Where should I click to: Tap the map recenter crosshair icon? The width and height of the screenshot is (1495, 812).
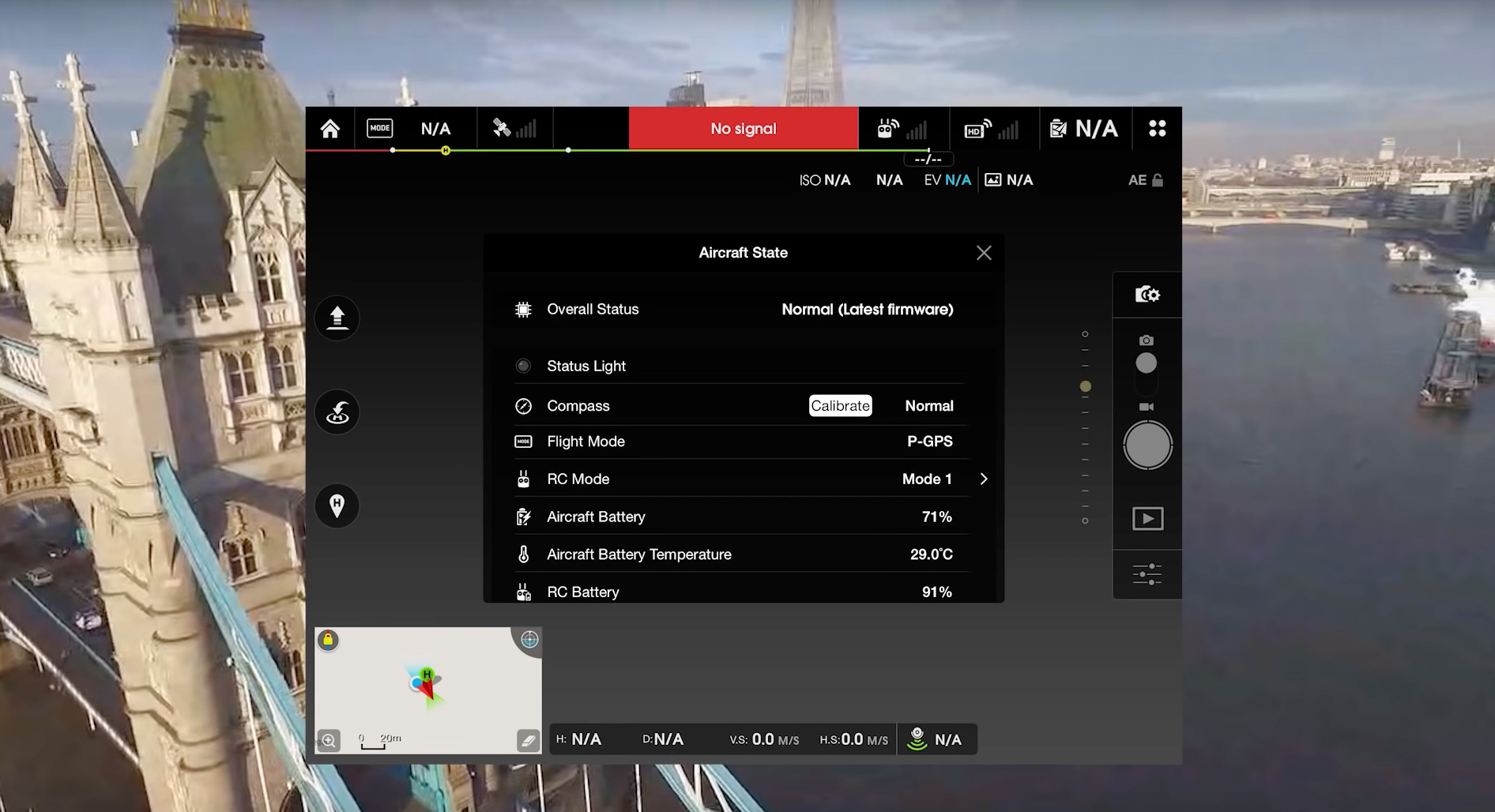coord(529,640)
